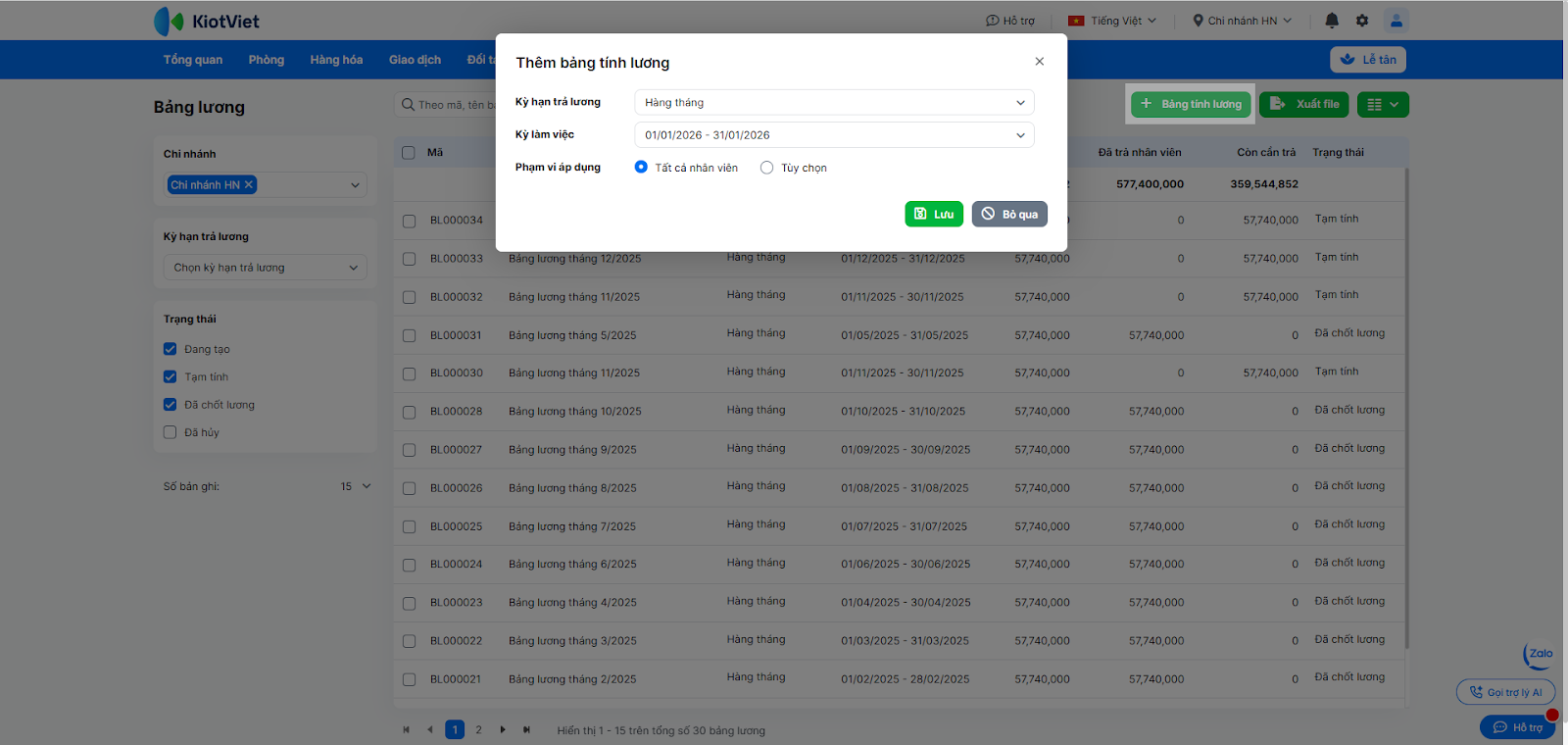Click the total 359,544,852 value

point(1264,184)
